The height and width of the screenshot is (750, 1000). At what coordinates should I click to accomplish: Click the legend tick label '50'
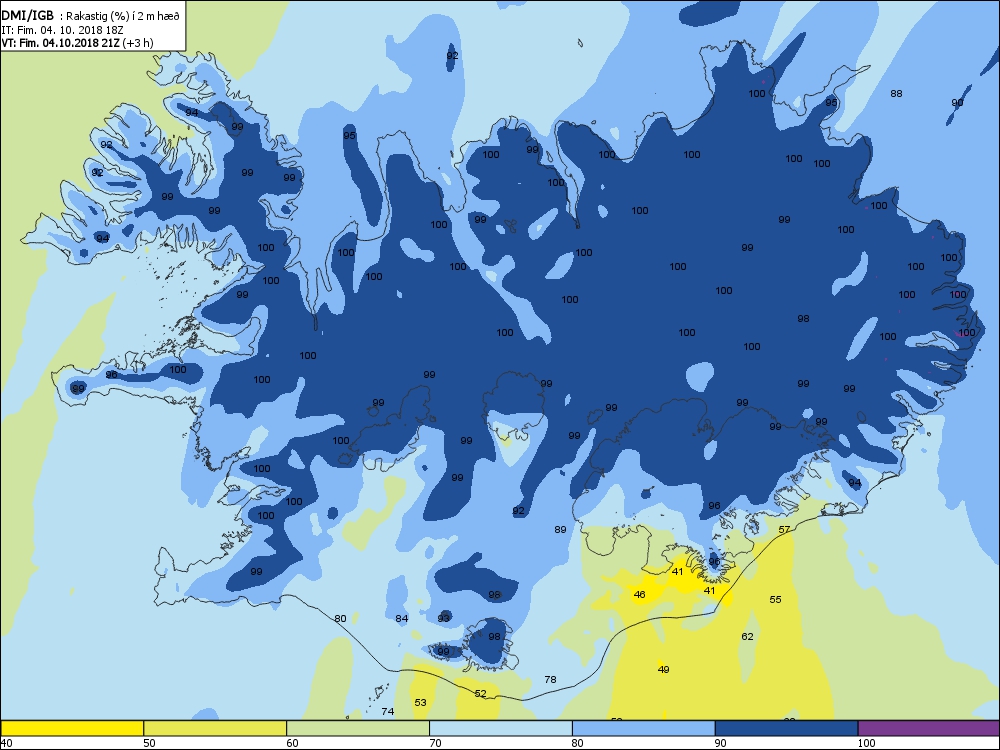[149, 743]
